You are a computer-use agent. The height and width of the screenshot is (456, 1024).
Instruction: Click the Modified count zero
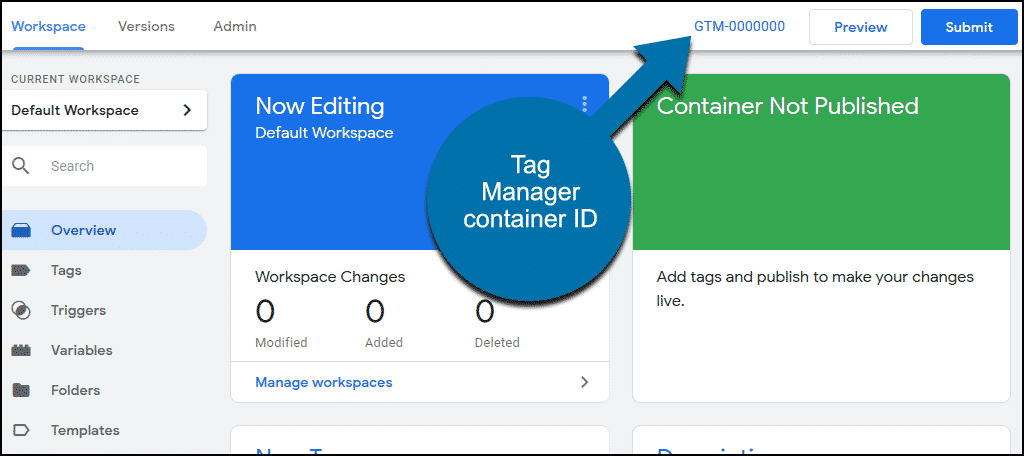point(265,312)
